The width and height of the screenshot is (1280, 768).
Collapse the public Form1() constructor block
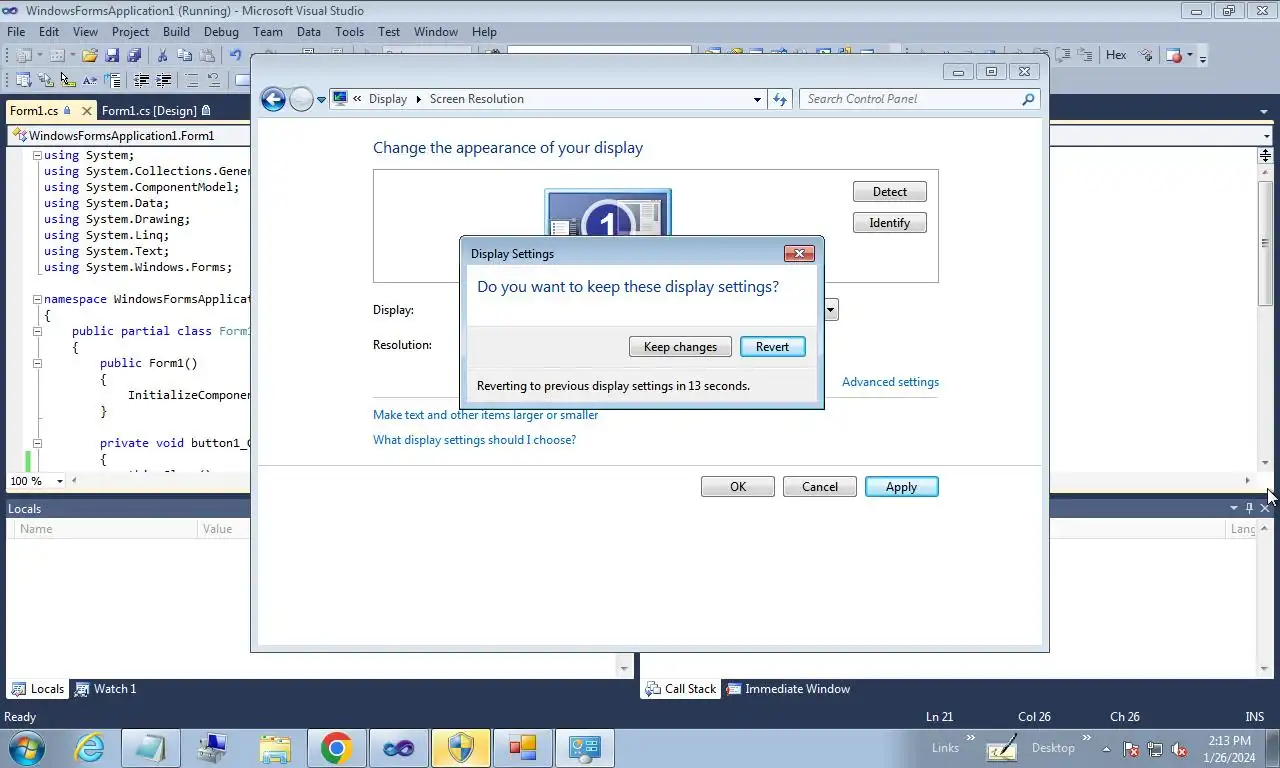(x=37, y=363)
